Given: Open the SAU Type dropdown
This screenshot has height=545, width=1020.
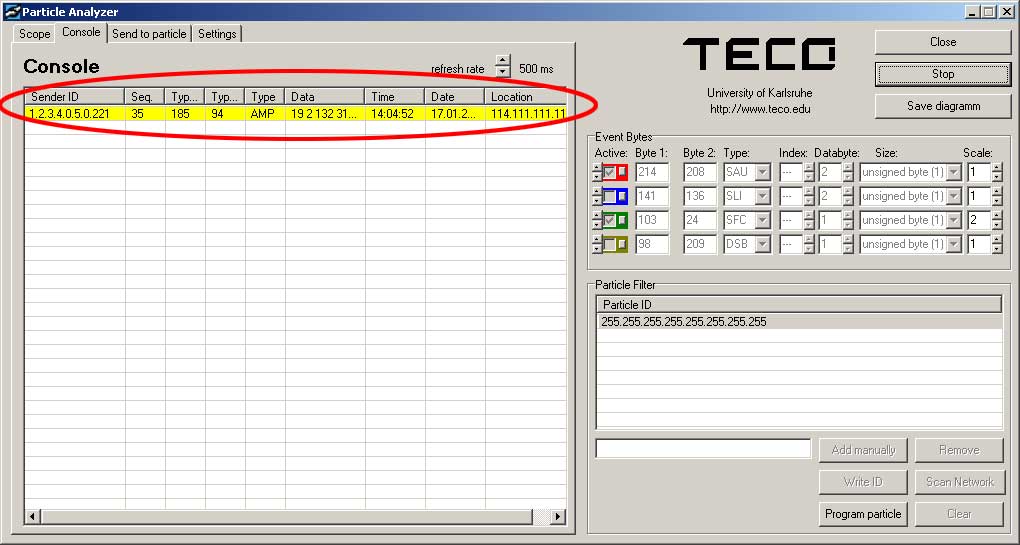Looking at the screenshot, I should [x=763, y=172].
